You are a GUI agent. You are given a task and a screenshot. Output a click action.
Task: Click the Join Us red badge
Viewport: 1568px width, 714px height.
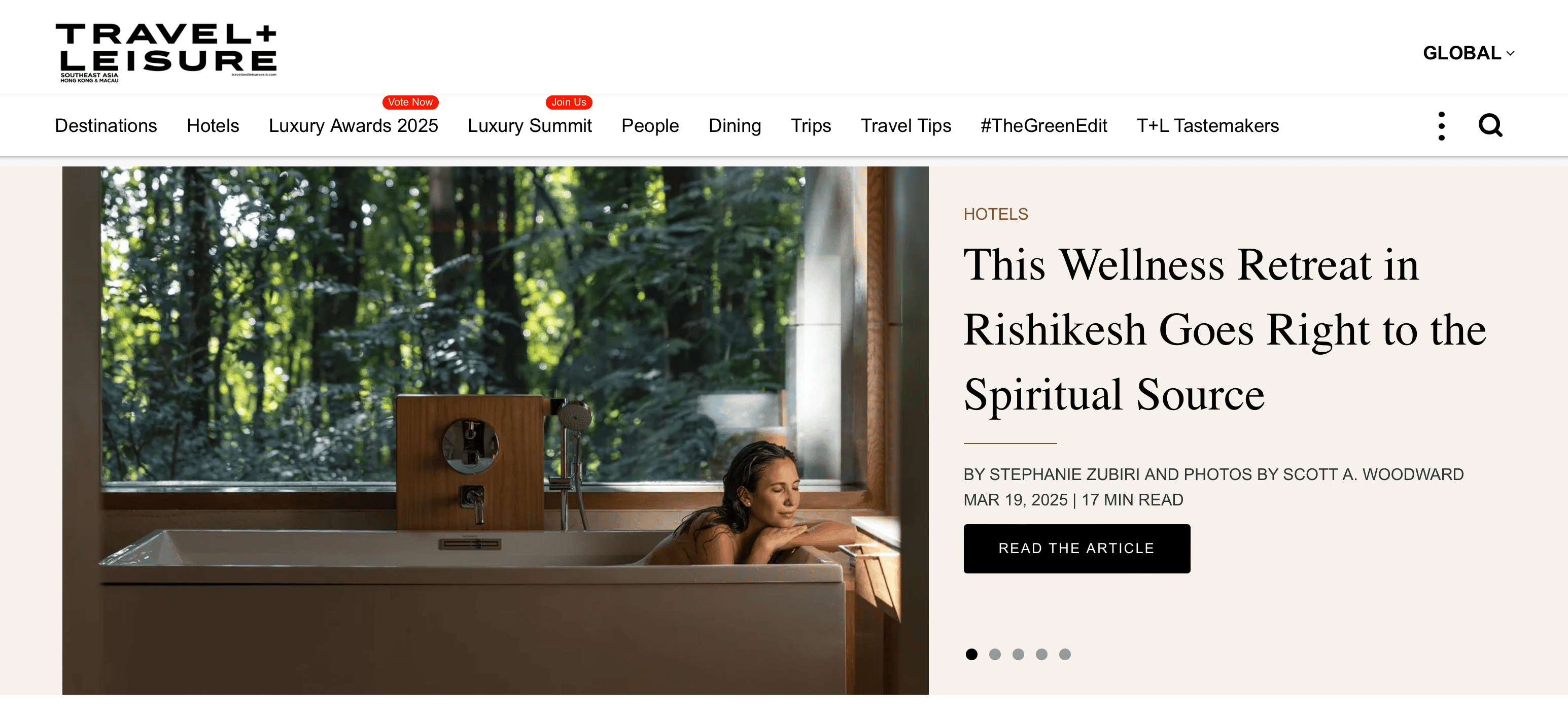(x=569, y=103)
